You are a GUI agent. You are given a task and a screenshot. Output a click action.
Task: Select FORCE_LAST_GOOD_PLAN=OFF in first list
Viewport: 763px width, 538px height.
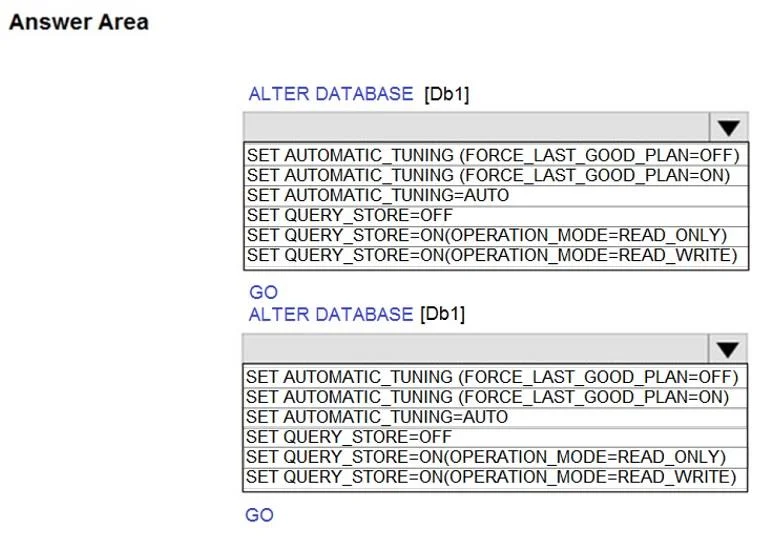pyautogui.click(x=496, y=156)
